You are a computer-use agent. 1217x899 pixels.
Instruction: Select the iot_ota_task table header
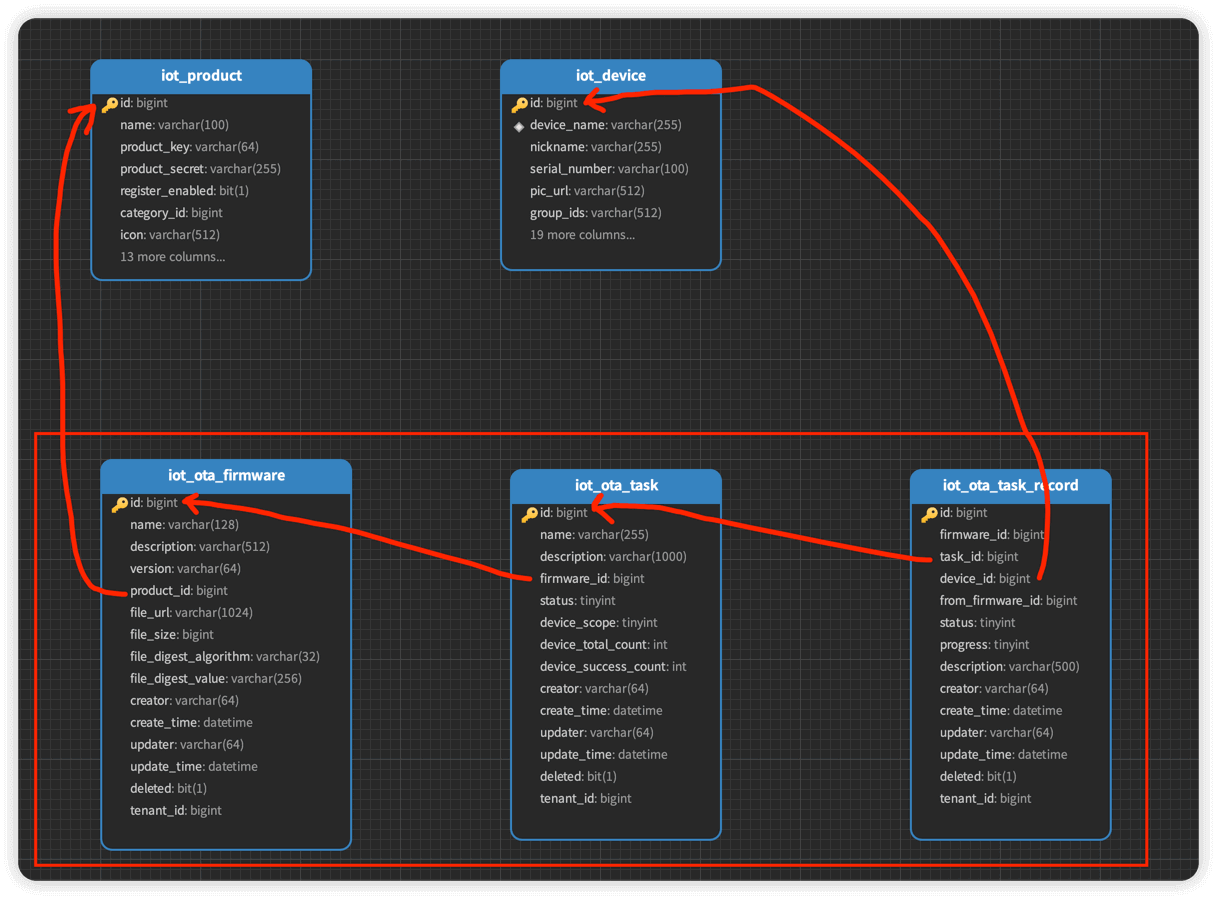[616, 486]
